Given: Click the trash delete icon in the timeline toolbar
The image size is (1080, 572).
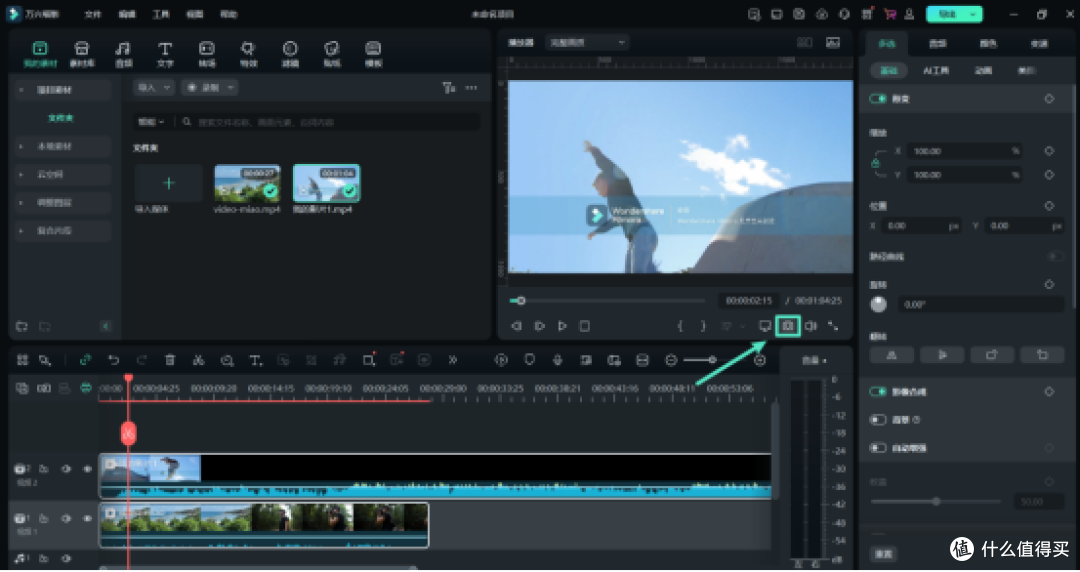Looking at the screenshot, I should click(170, 360).
